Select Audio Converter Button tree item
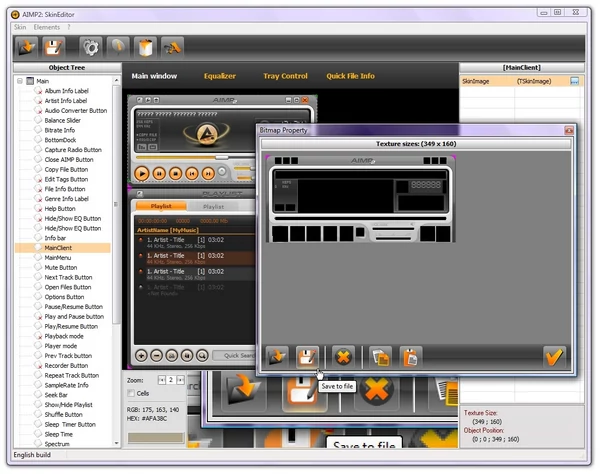 [x=76, y=111]
